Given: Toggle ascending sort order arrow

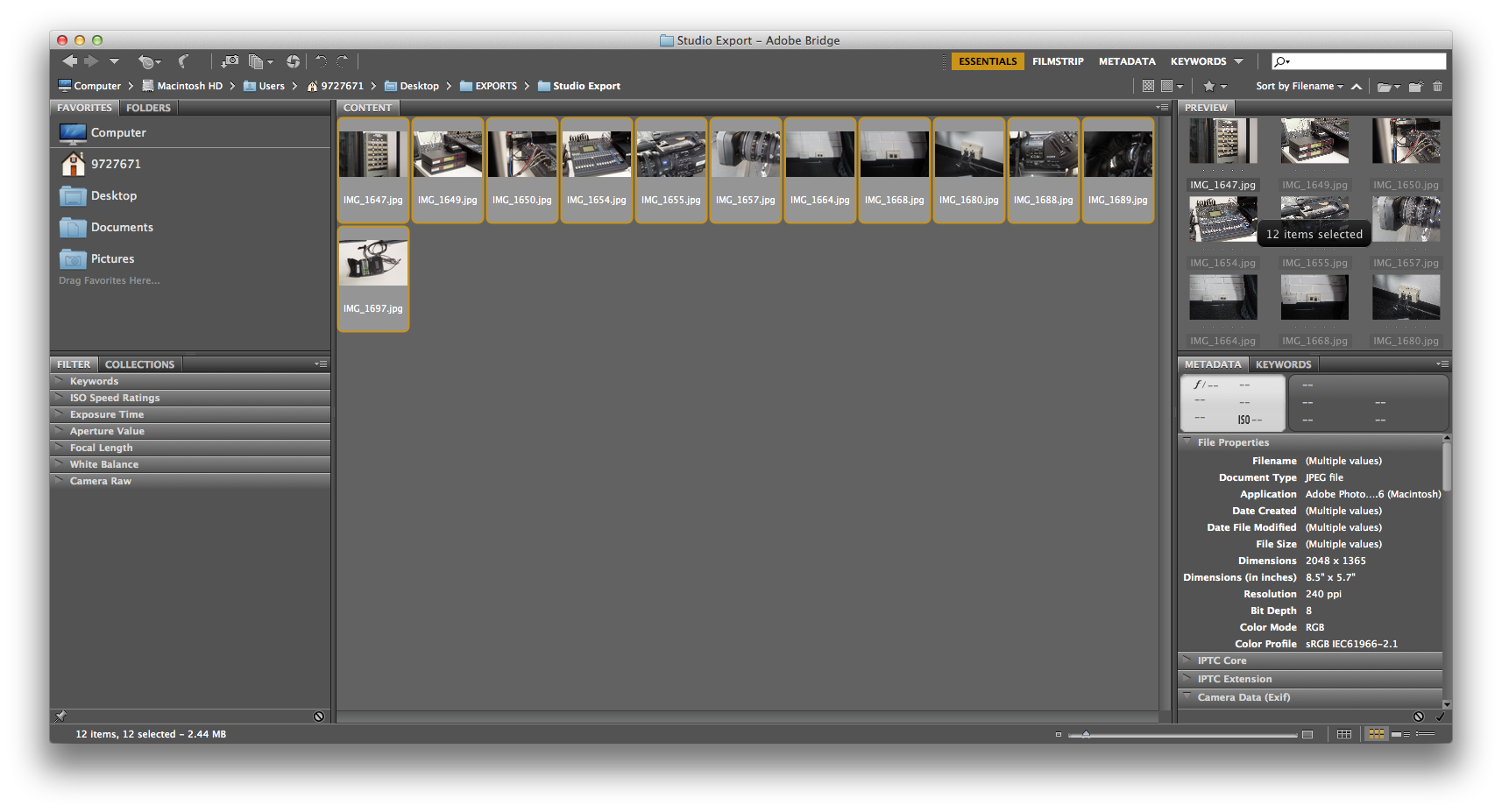Looking at the screenshot, I should [1357, 86].
